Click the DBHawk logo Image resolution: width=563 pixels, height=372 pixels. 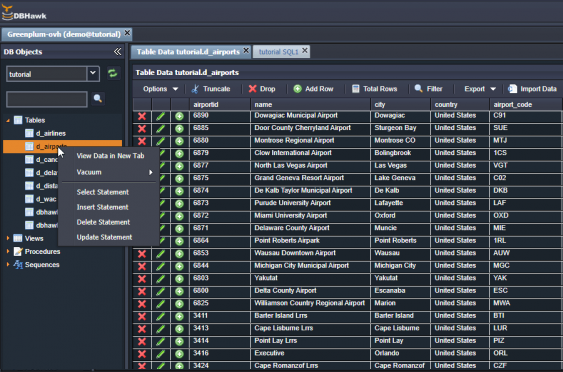(x=24, y=13)
